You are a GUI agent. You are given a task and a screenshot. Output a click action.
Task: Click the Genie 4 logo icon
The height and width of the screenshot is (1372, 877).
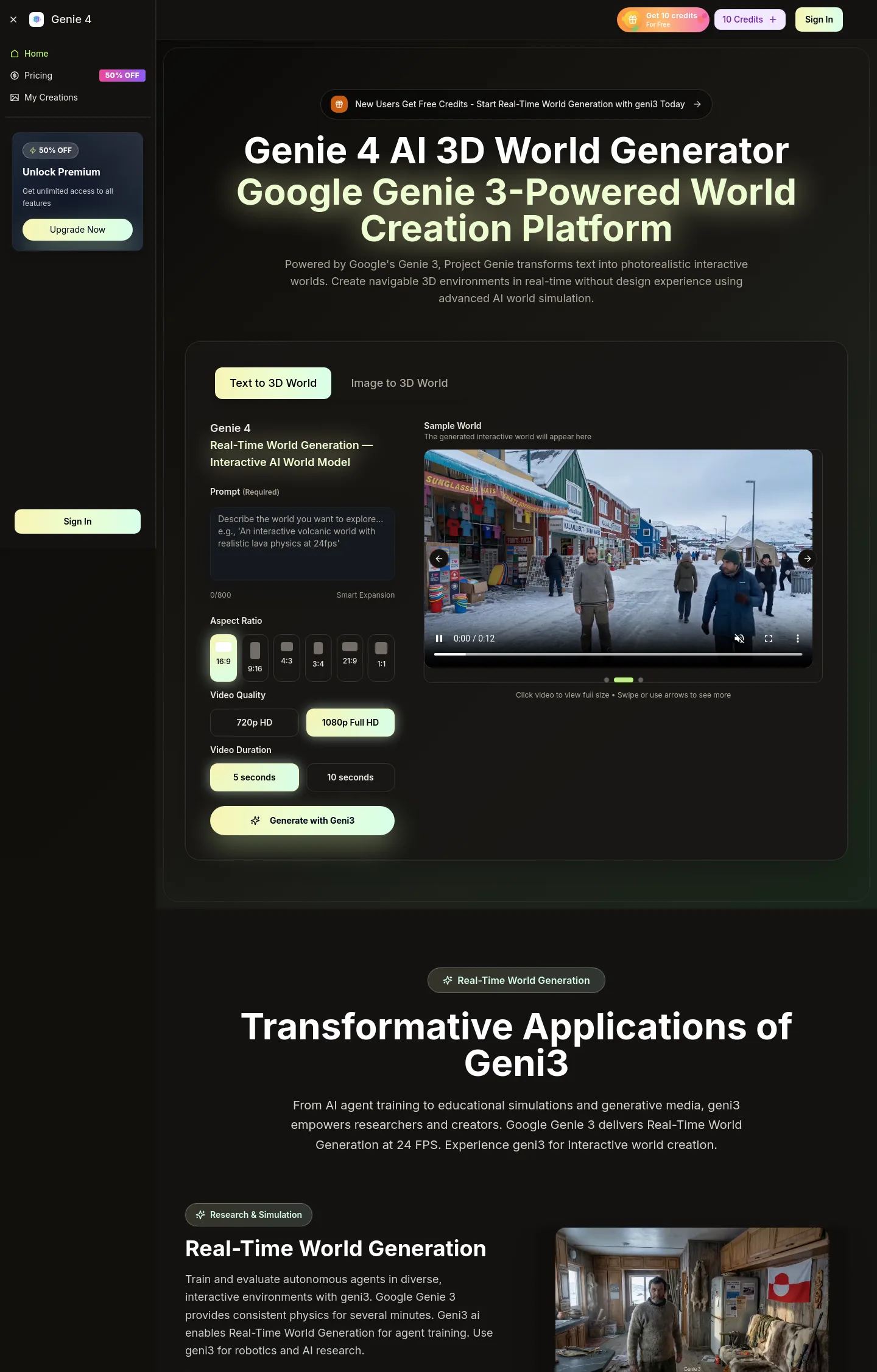tap(37, 19)
